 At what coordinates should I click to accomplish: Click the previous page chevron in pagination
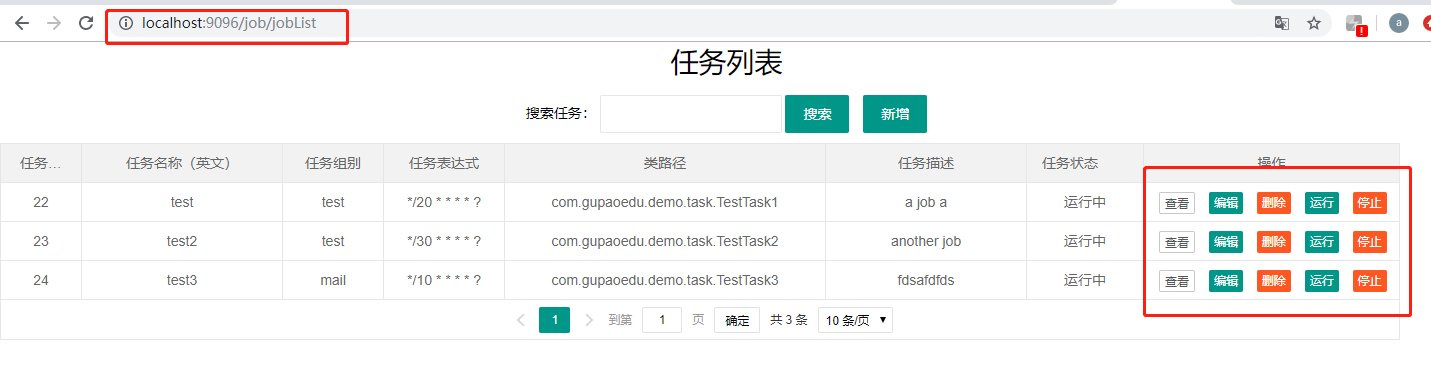521,320
